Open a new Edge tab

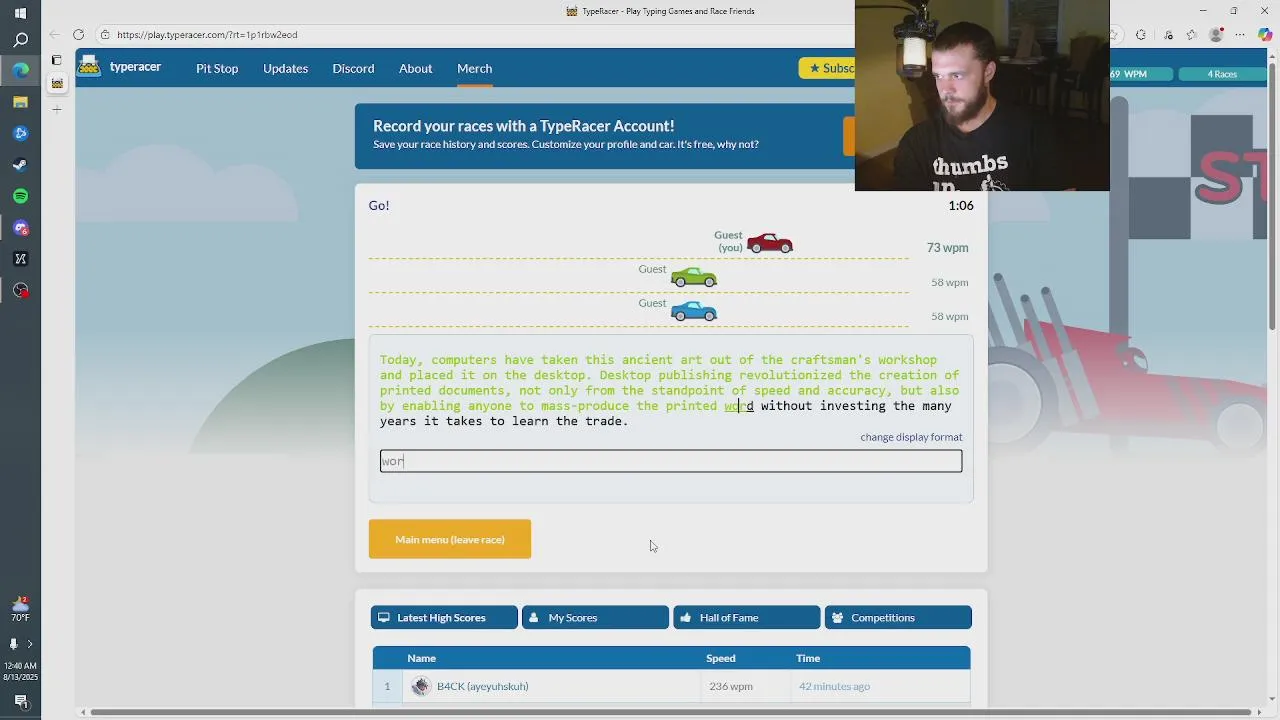57,109
